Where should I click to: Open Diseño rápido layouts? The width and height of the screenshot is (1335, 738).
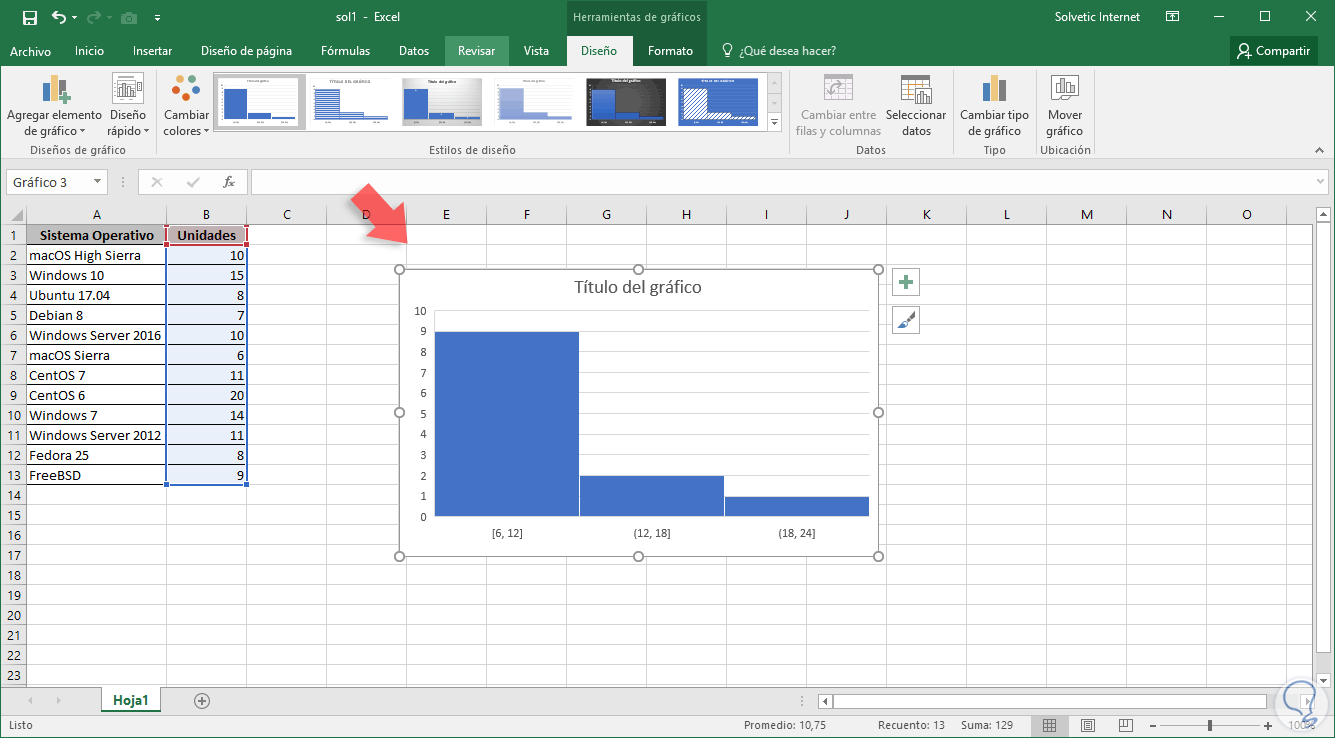point(128,107)
